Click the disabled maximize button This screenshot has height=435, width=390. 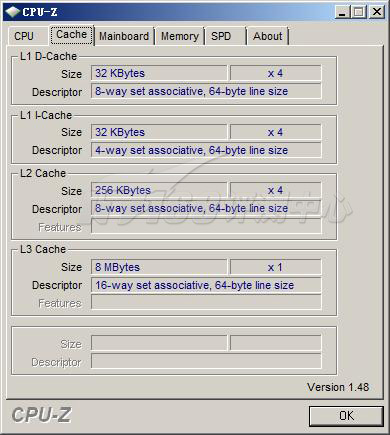359,12
